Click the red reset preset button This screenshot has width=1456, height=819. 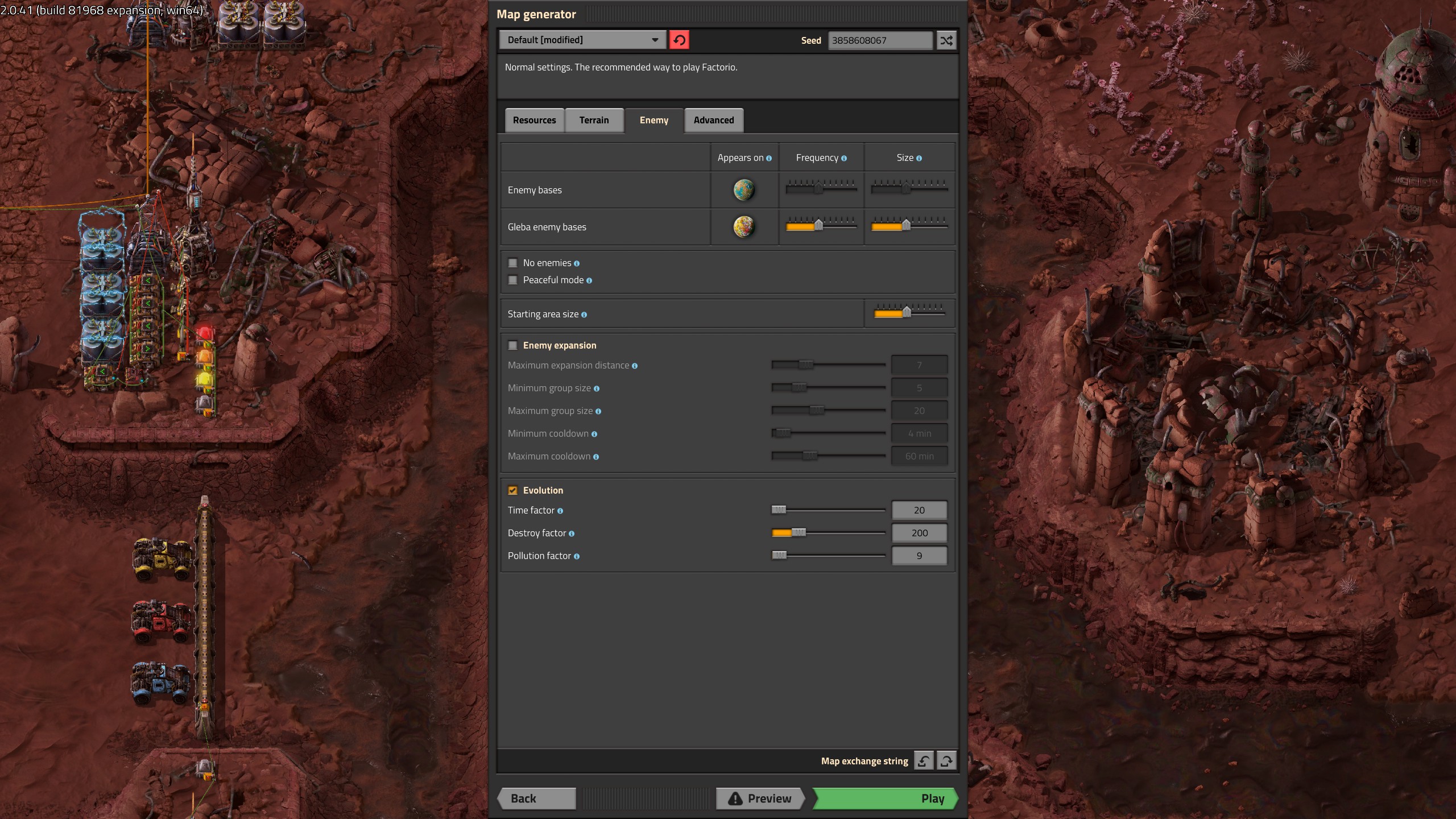point(679,40)
